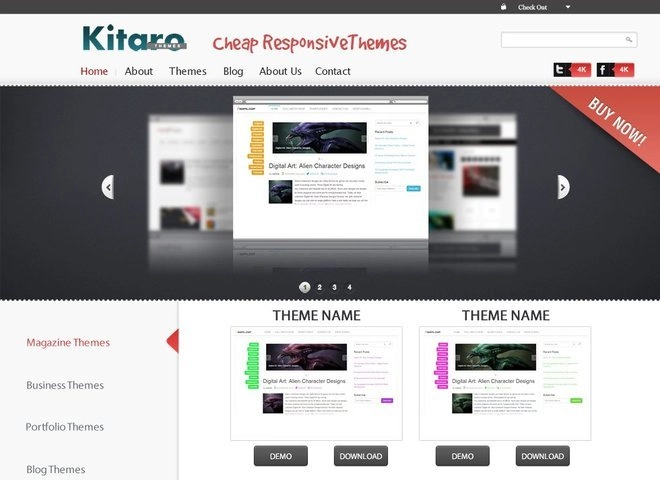The width and height of the screenshot is (660, 480).
Task: Switch to Business Themes category
Action: click(65, 385)
